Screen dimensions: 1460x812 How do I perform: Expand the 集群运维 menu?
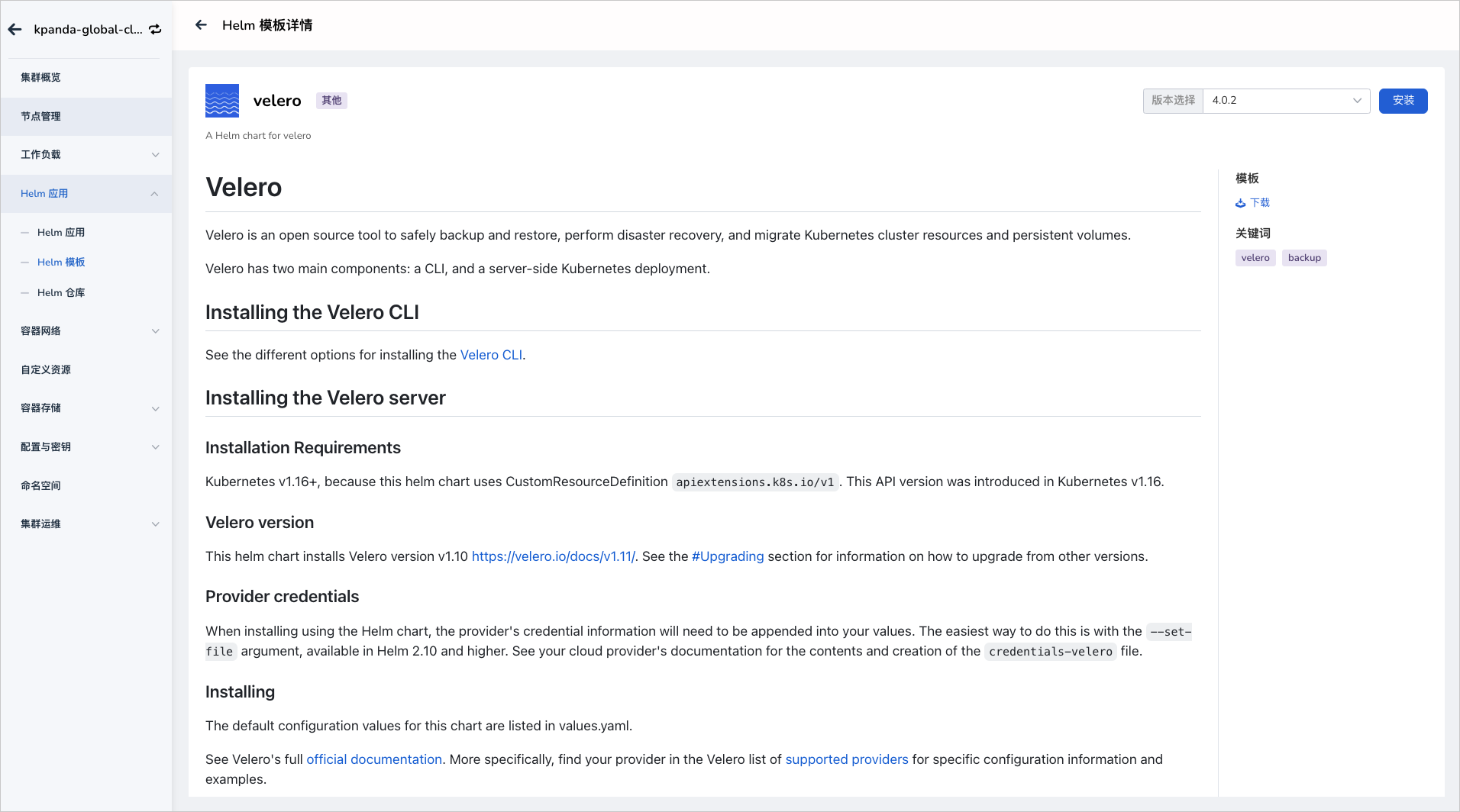pos(86,524)
